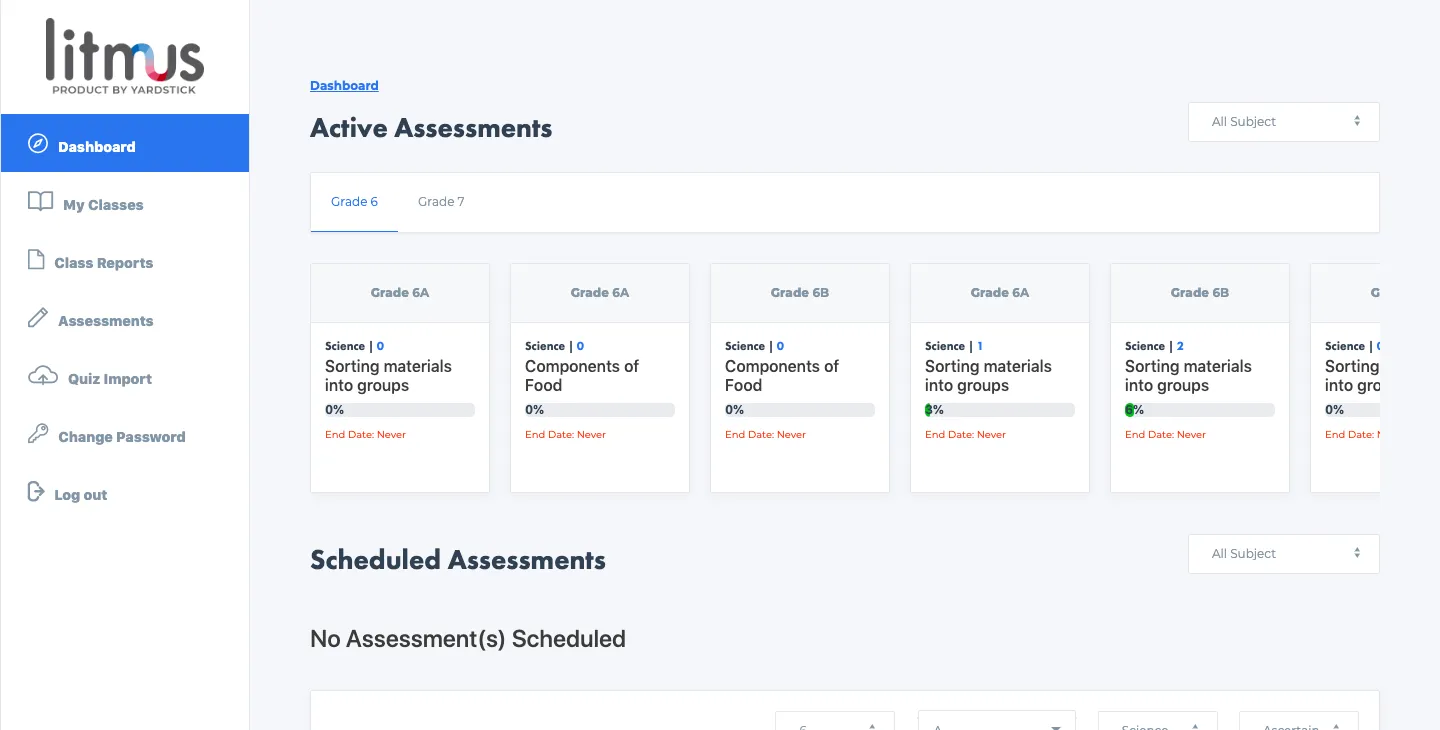
Task: Open the Ascertain dropdown
Action: (1298, 724)
